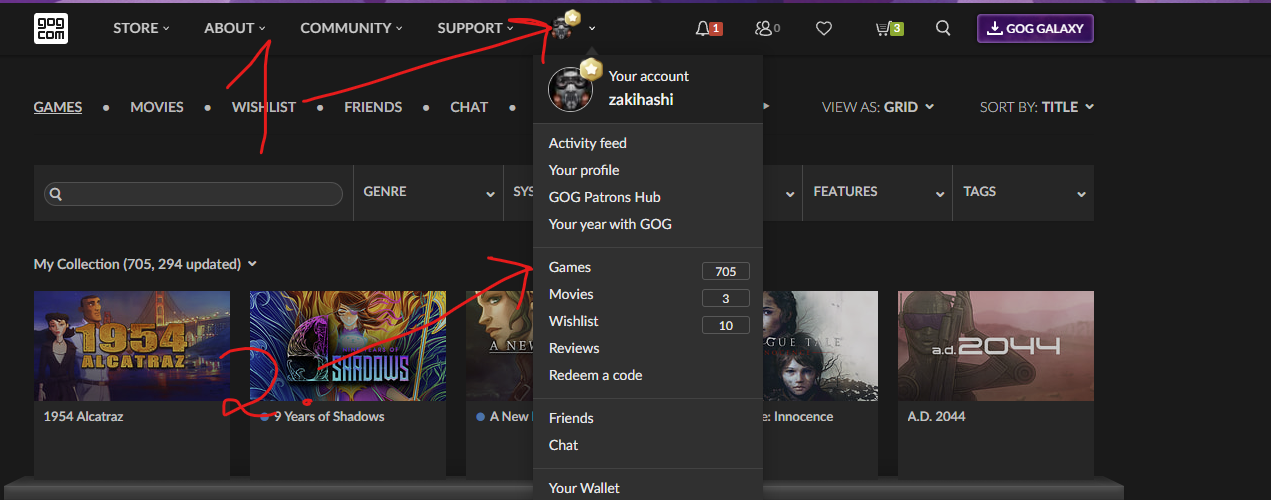
Task: Open the 9 Years of Shadows cover
Action: [x=348, y=346]
